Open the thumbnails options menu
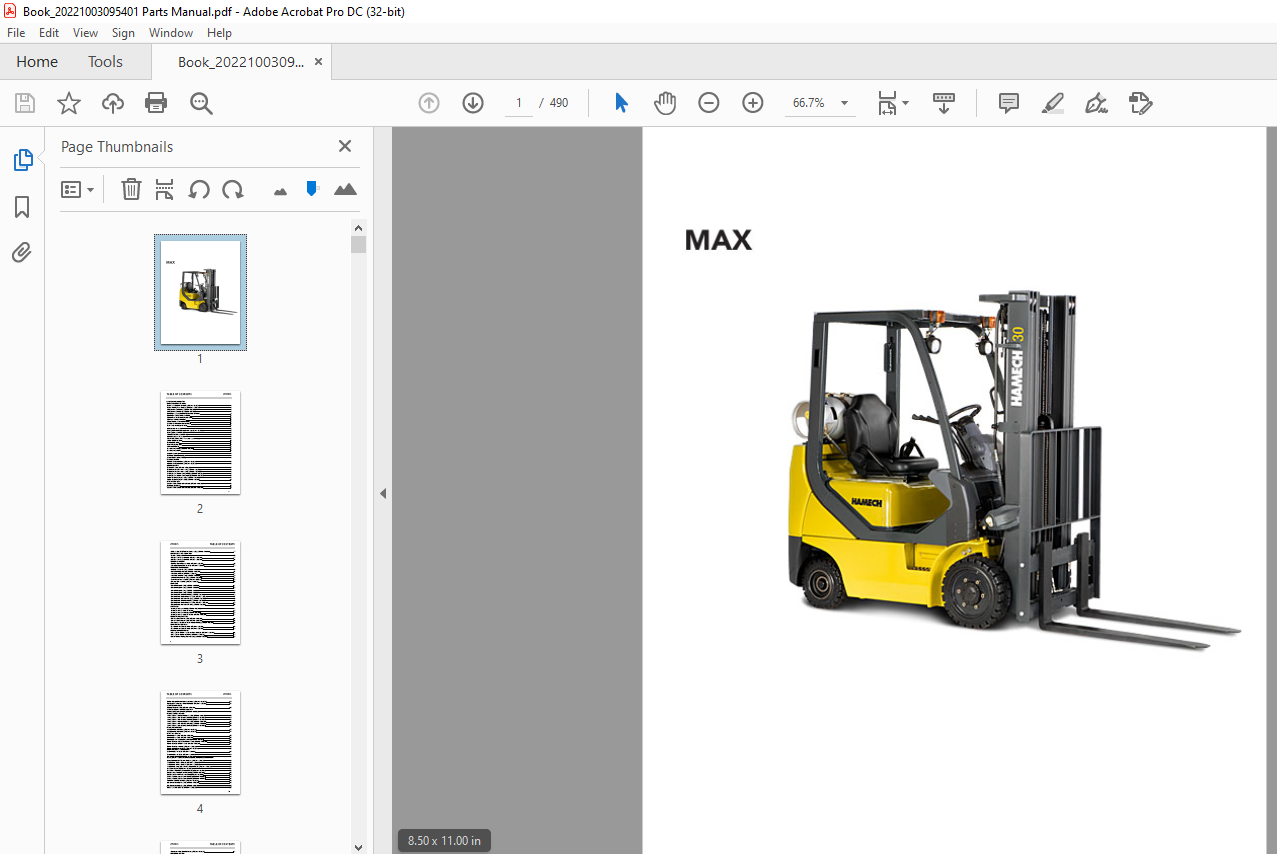The width and height of the screenshot is (1277, 854). (77, 189)
